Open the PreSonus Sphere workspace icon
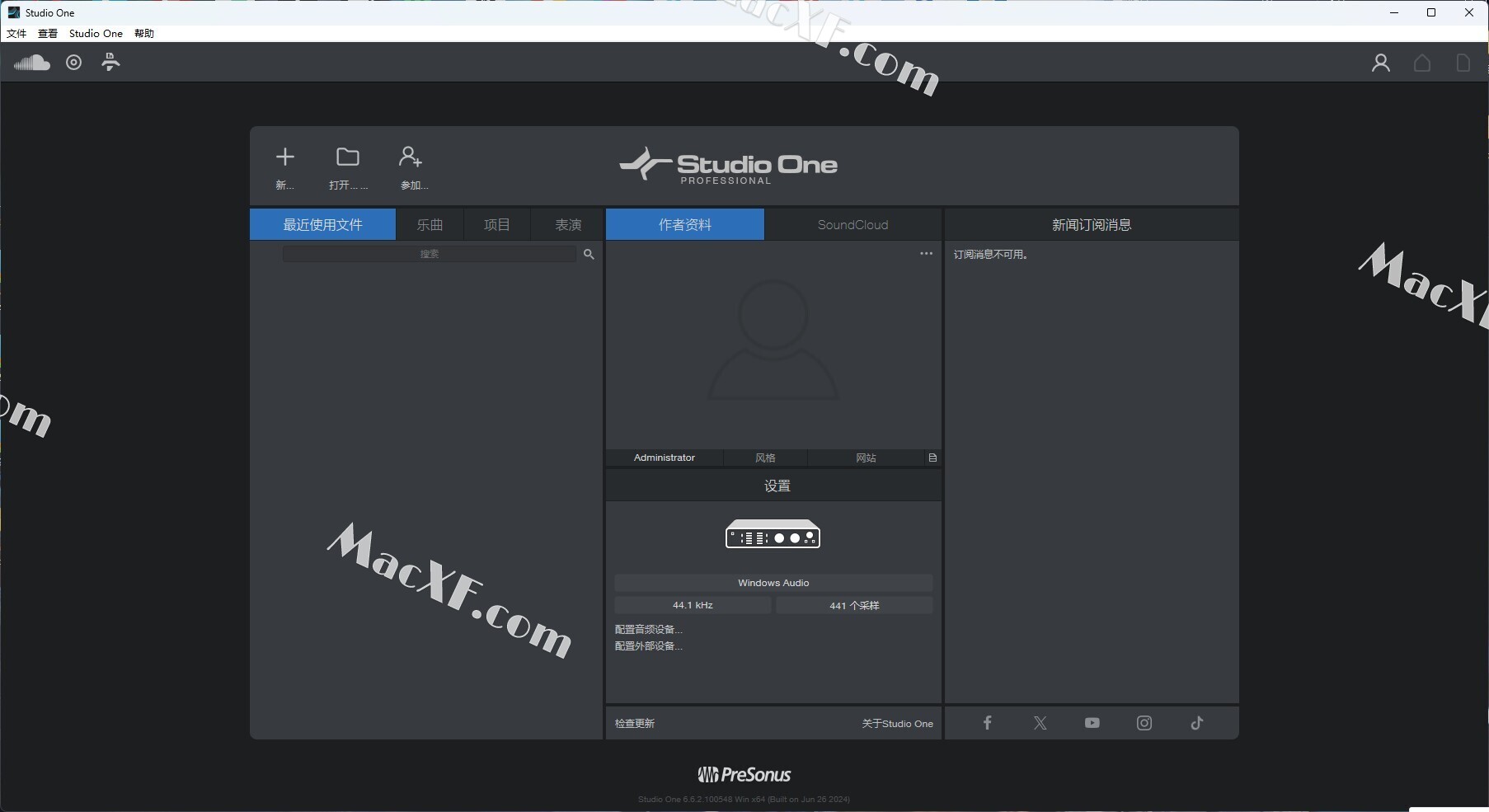This screenshot has height=812, width=1489. point(110,63)
